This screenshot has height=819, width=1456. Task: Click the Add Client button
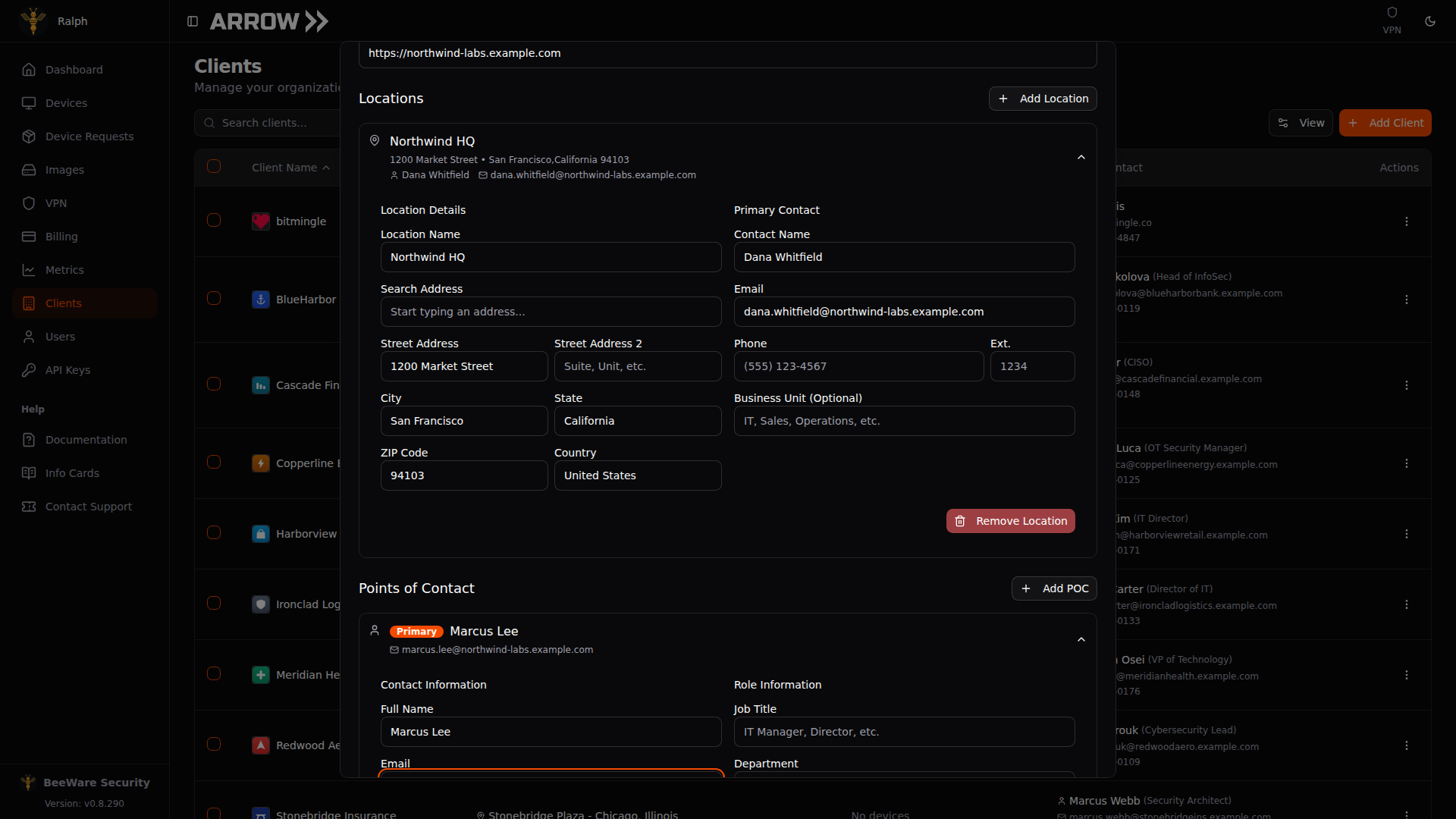click(x=1385, y=123)
